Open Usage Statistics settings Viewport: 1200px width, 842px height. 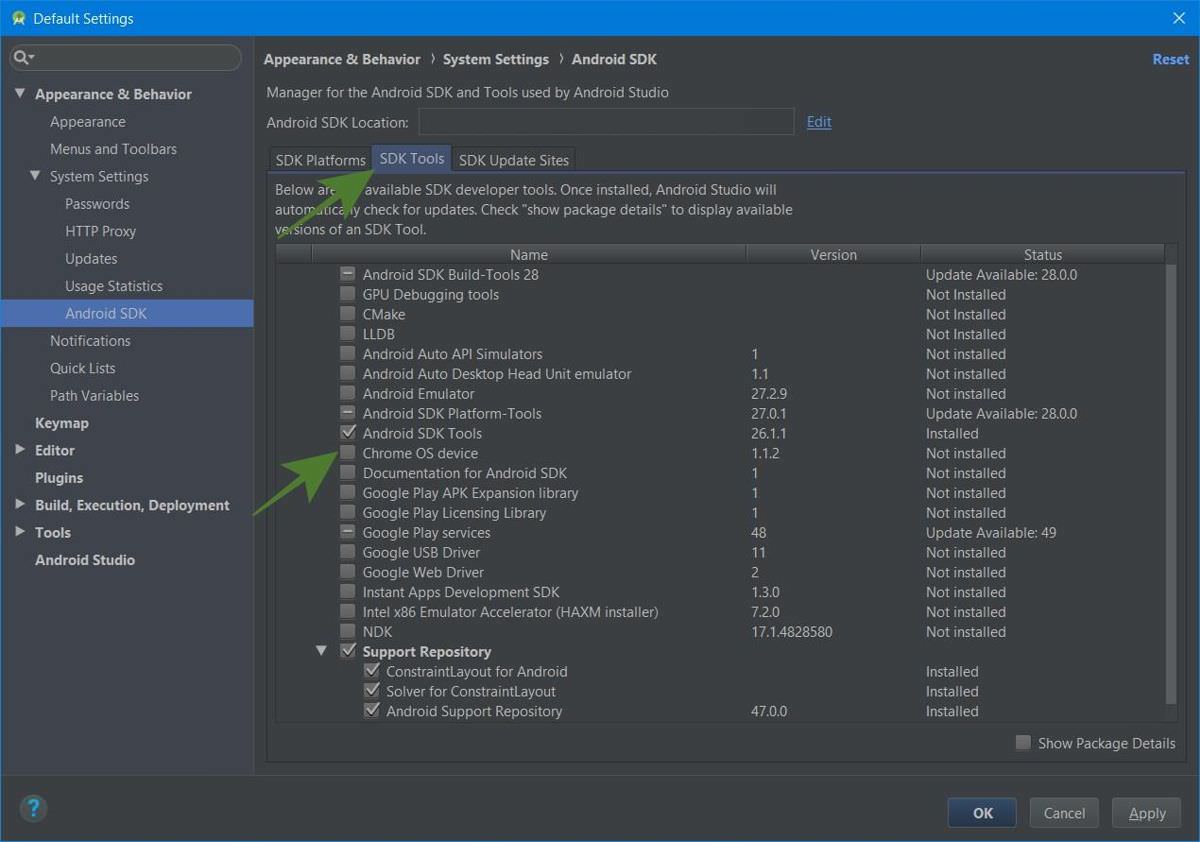click(x=113, y=286)
